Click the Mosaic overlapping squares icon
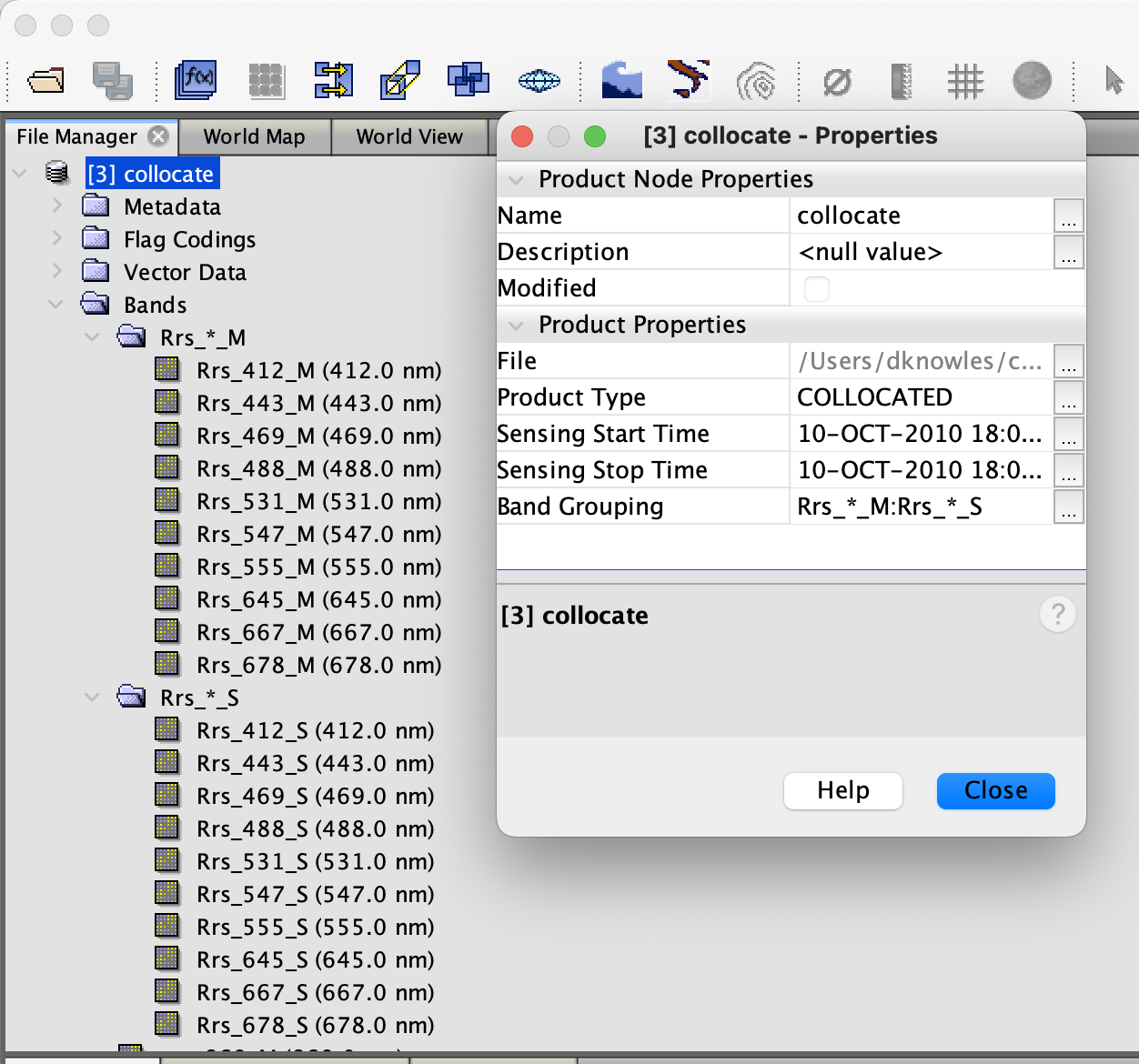Screen dimensions: 1139x1064 [x=469, y=80]
